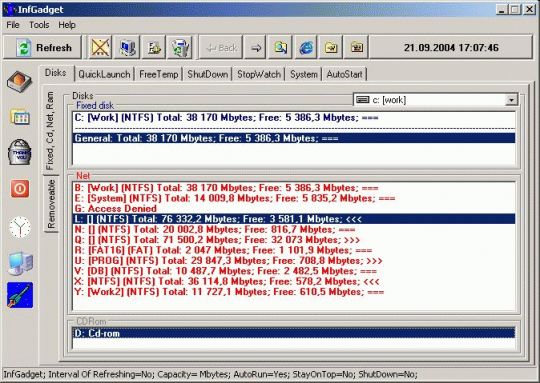Select the E: [System] net drive row
This screenshot has height=383, width=540.
click(294, 198)
